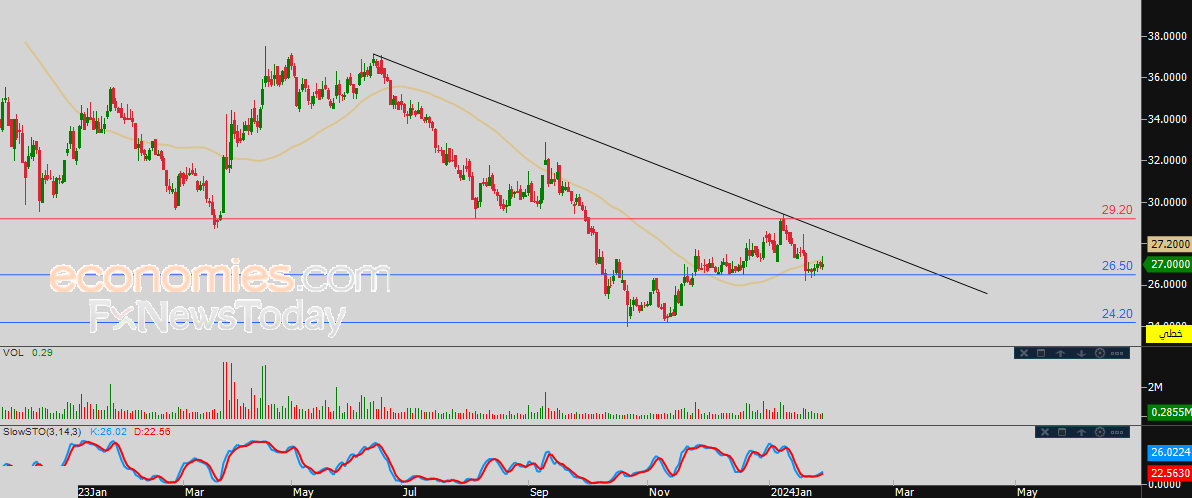The width and height of the screenshot is (1192, 498).
Task: Open the VOL panel more-options dots
Action: (x=1118, y=353)
